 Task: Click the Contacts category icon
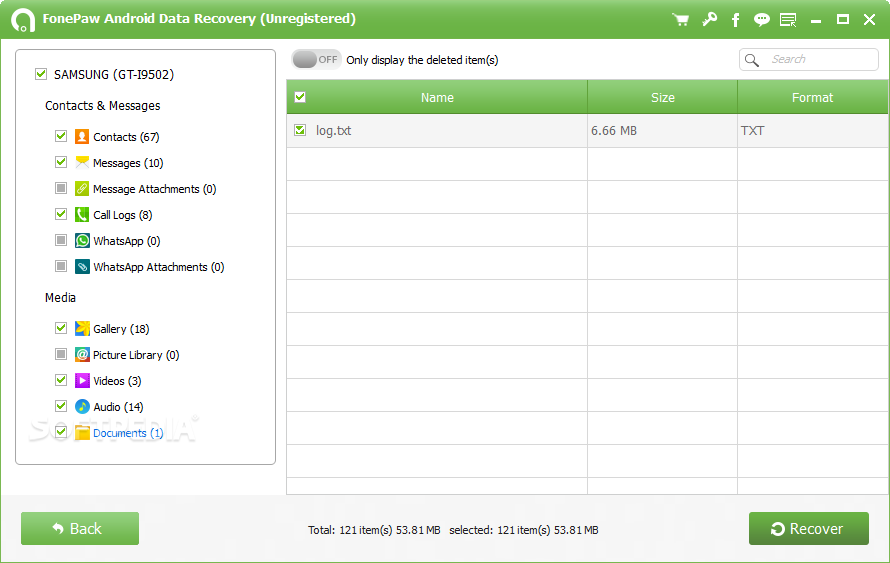pos(82,136)
